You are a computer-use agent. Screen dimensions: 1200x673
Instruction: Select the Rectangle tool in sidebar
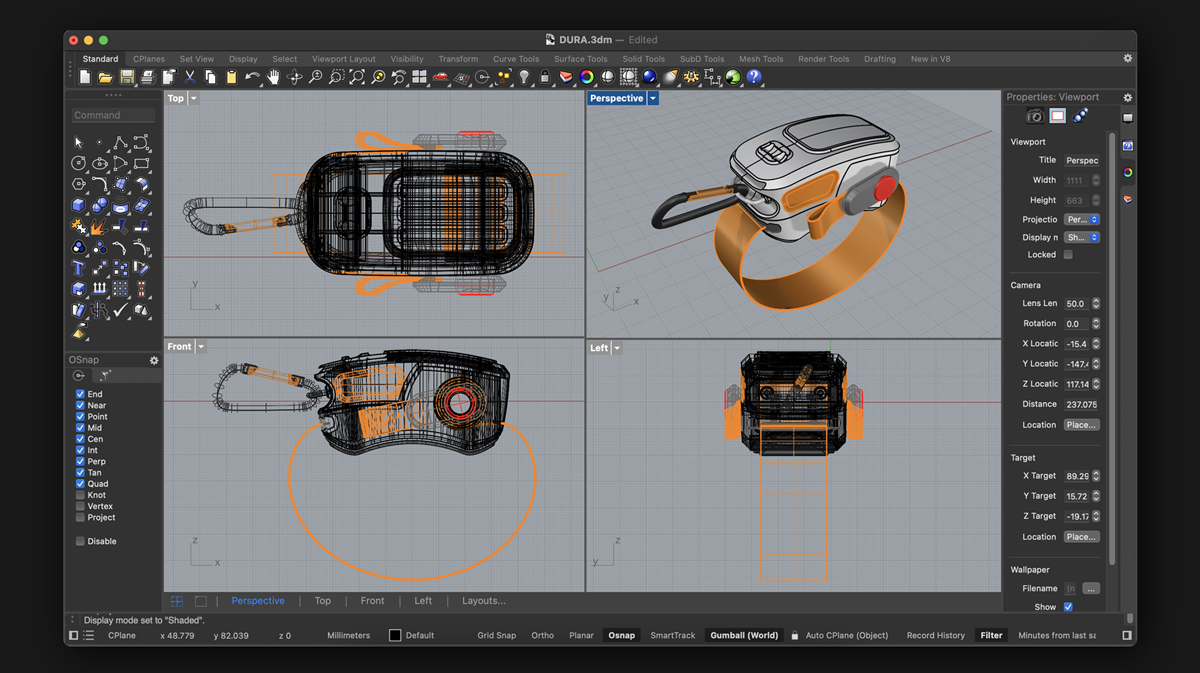(x=141, y=164)
